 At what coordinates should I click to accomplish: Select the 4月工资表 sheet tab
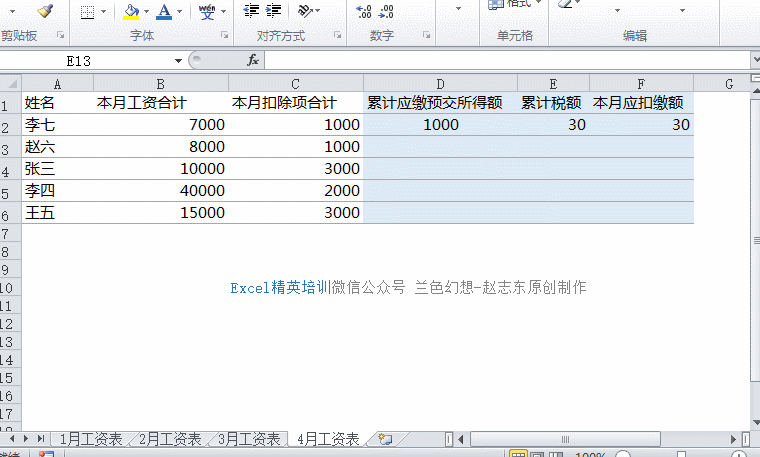pos(328,439)
